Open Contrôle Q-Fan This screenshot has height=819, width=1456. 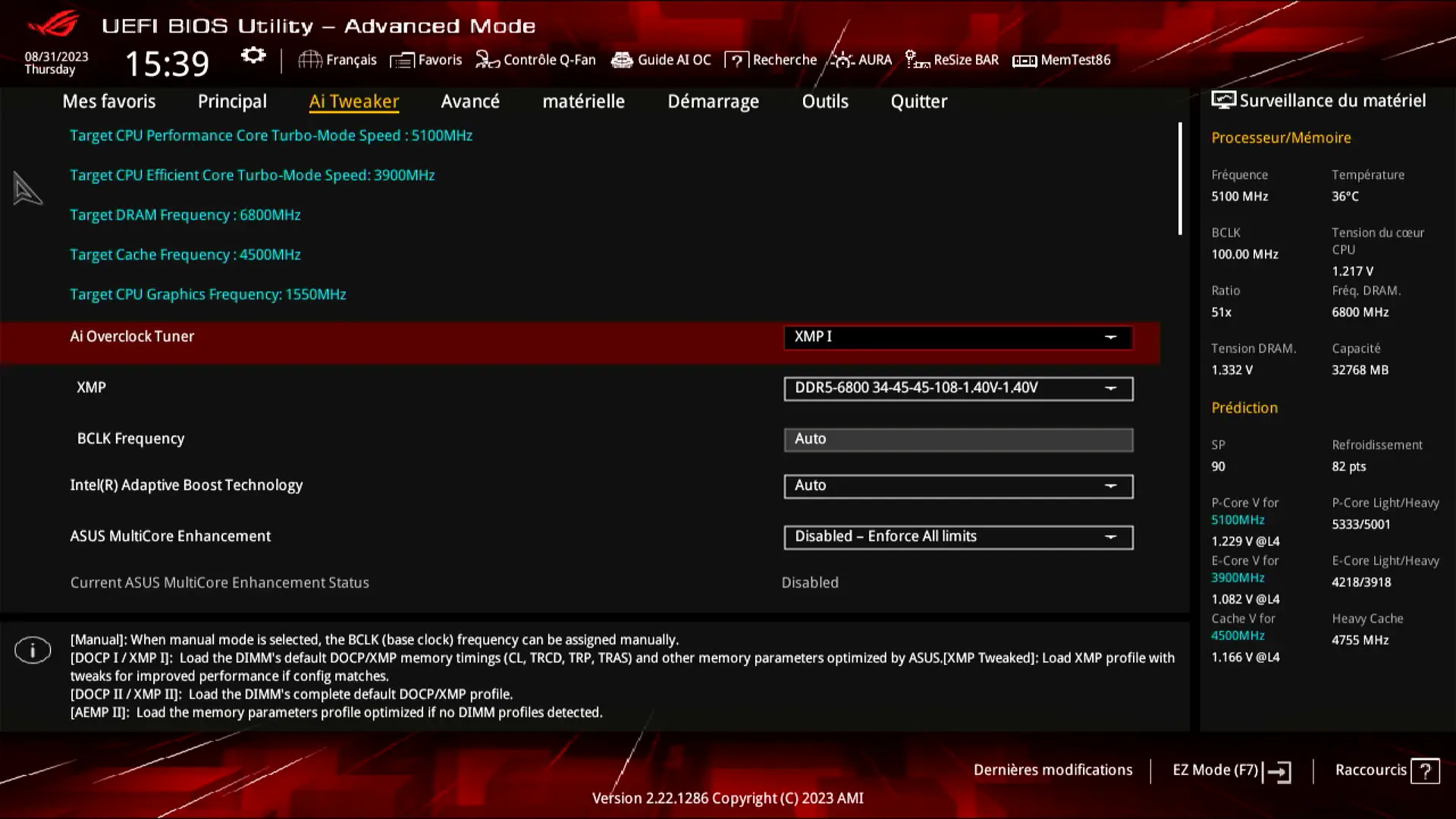pyautogui.click(x=535, y=60)
